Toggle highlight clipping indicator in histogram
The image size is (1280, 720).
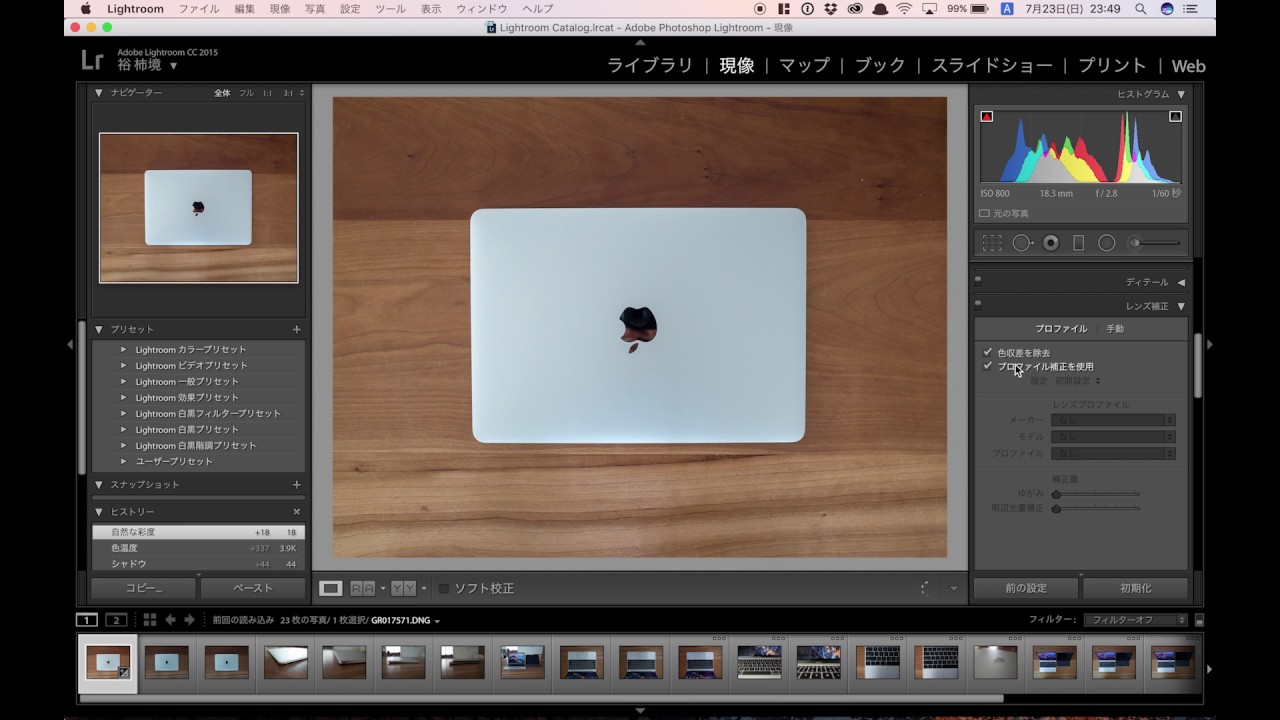pyautogui.click(x=1175, y=116)
